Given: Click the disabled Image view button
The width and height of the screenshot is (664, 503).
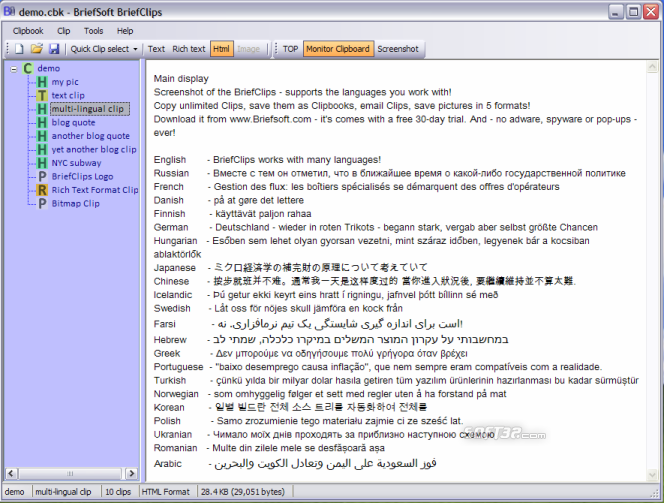Looking at the screenshot, I should 249,49.
